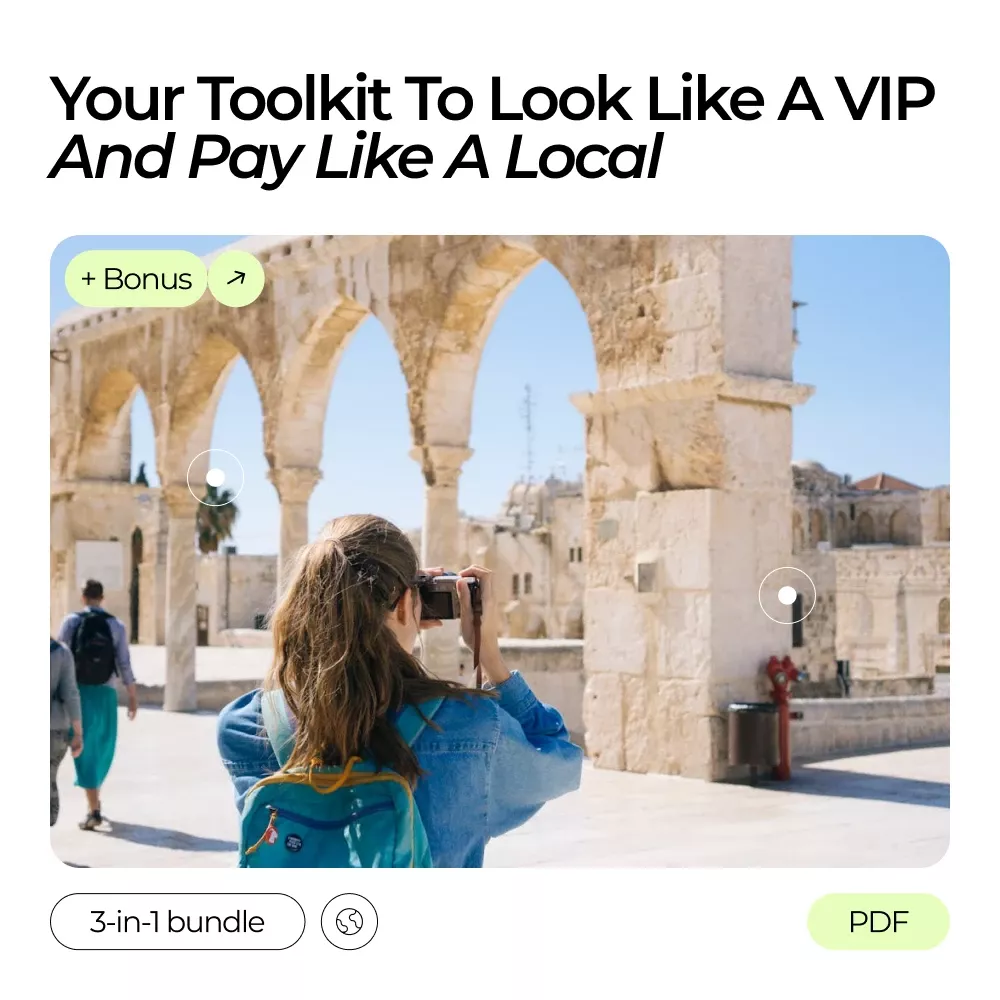Click the italic text And Pay Like A Local

[356, 157]
